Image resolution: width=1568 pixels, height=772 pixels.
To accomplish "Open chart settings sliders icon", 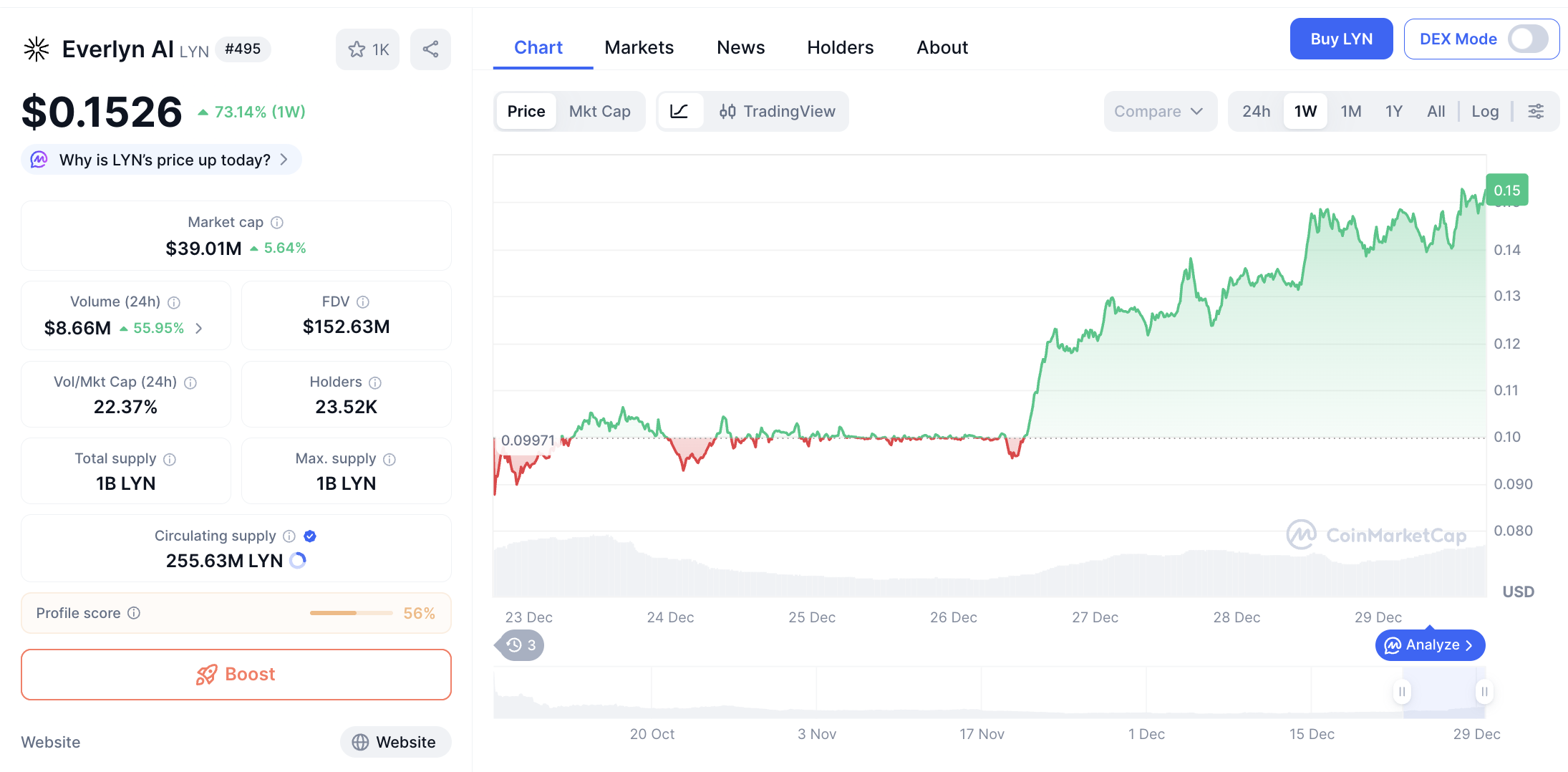I will [x=1536, y=111].
